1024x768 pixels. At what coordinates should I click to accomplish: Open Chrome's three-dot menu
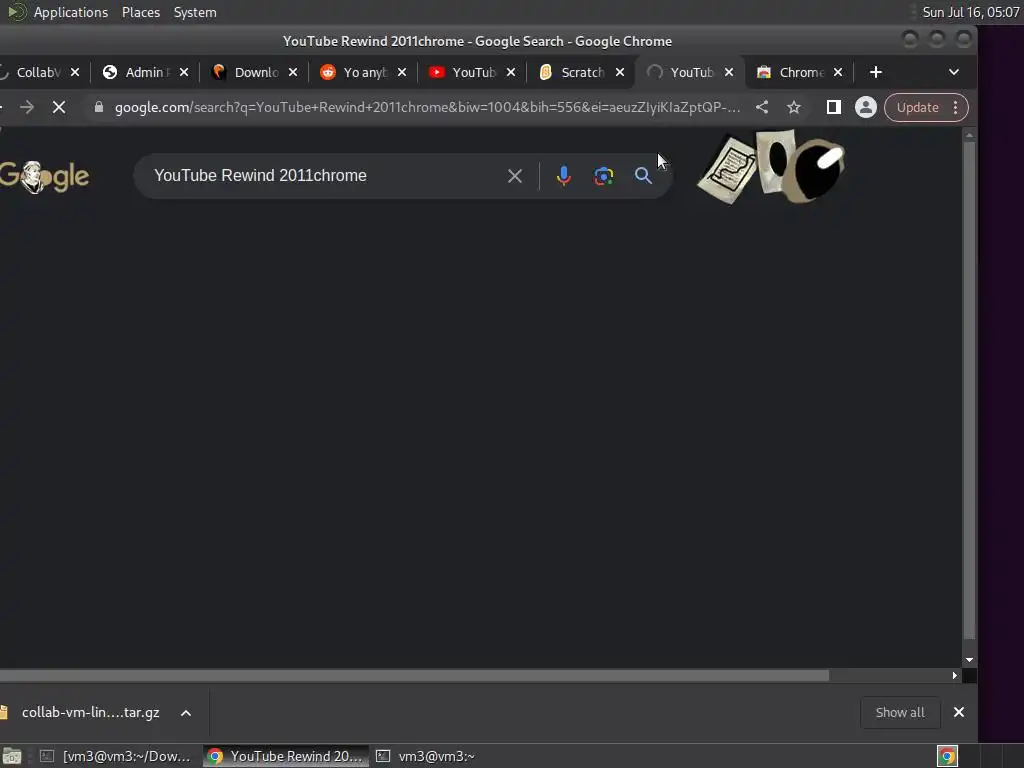click(955, 107)
